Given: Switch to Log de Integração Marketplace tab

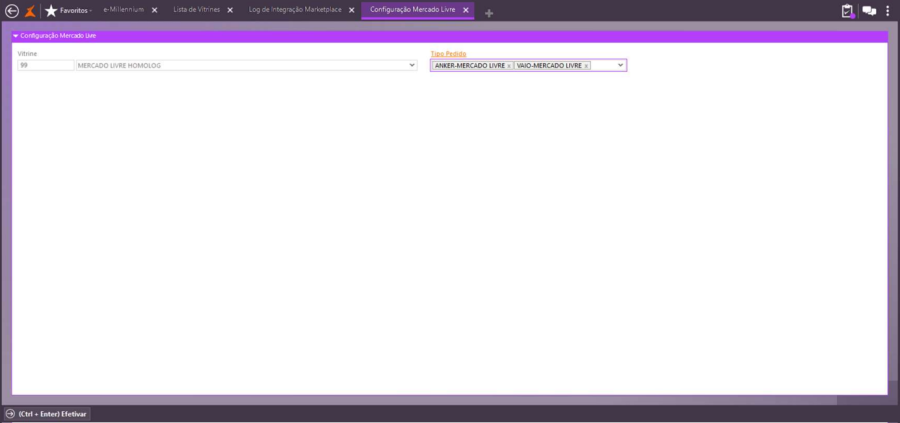Looking at the screenshot, I should (x=295, y=10).
